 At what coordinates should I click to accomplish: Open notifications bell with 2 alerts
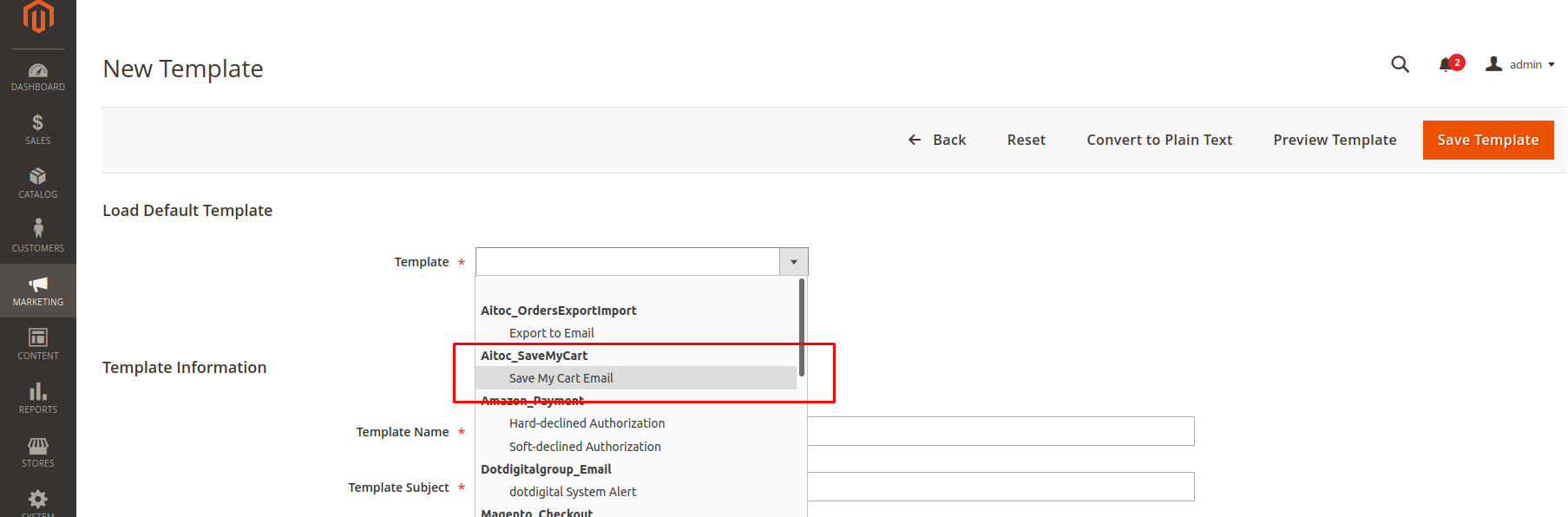click(x=1450, y=64)
